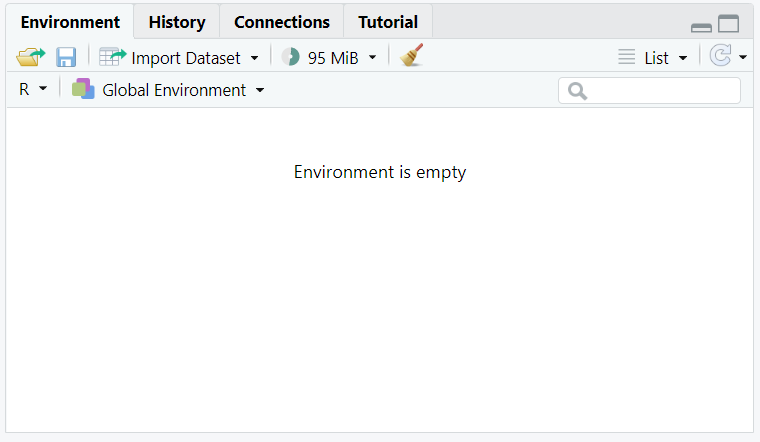The width and height of the screenshot is (760, 442).
Task: Open the Import Dataset dropdown arrow
Action: (254, 58)
